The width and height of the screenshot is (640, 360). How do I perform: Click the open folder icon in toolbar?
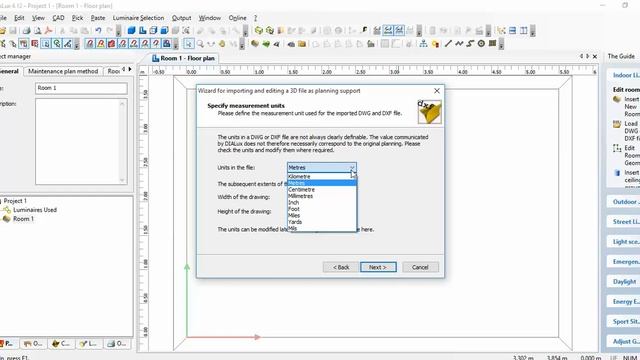2,31
